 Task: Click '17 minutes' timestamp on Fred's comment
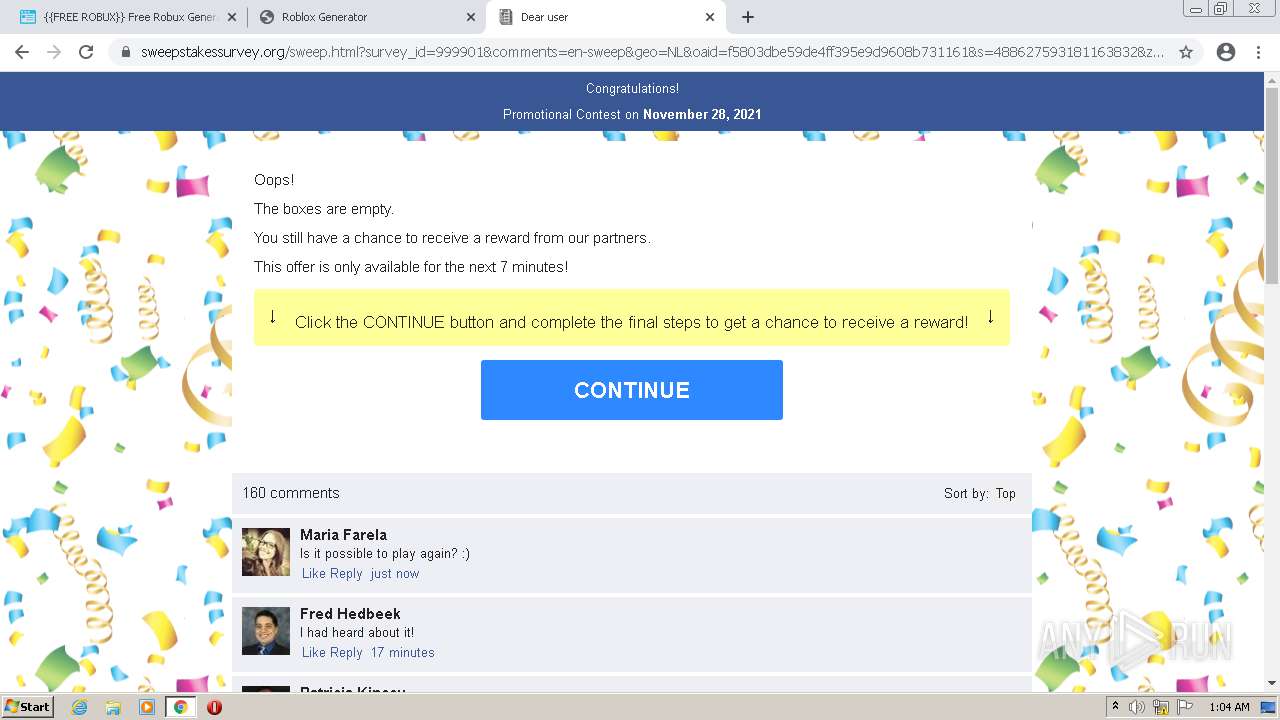coord(402,652)
